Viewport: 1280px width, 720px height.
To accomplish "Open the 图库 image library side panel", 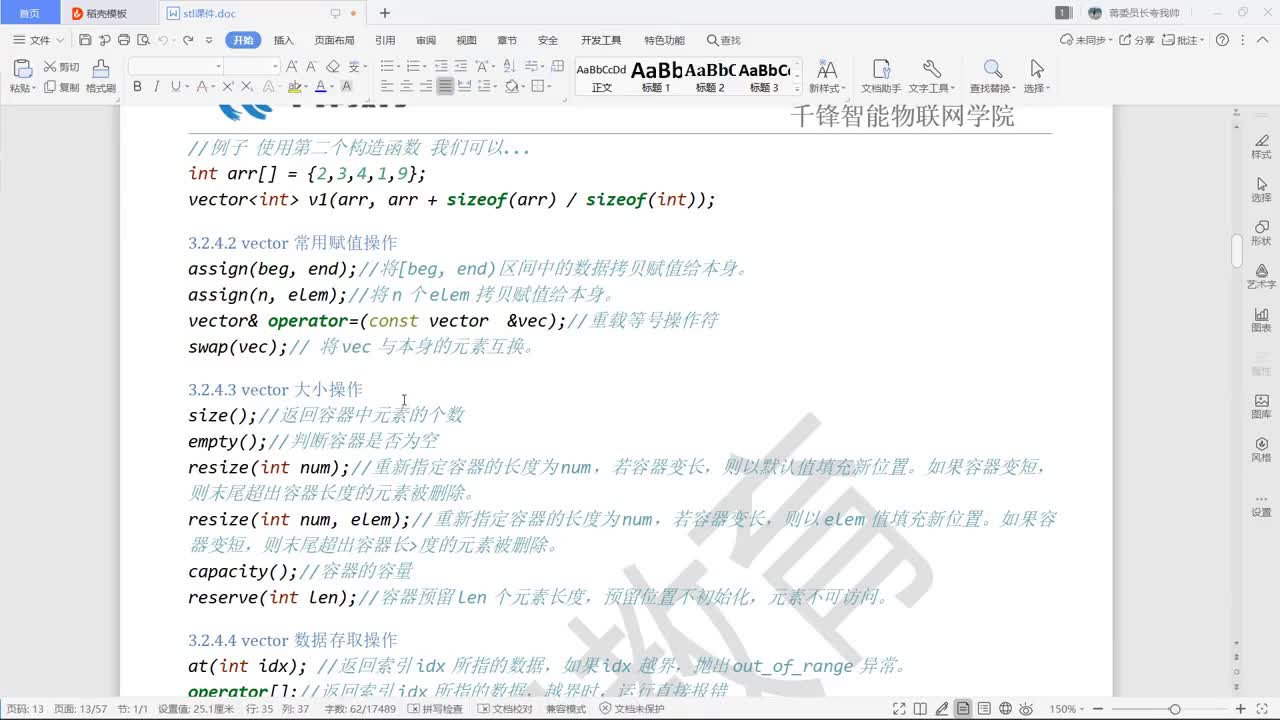I will point(1261,406).
